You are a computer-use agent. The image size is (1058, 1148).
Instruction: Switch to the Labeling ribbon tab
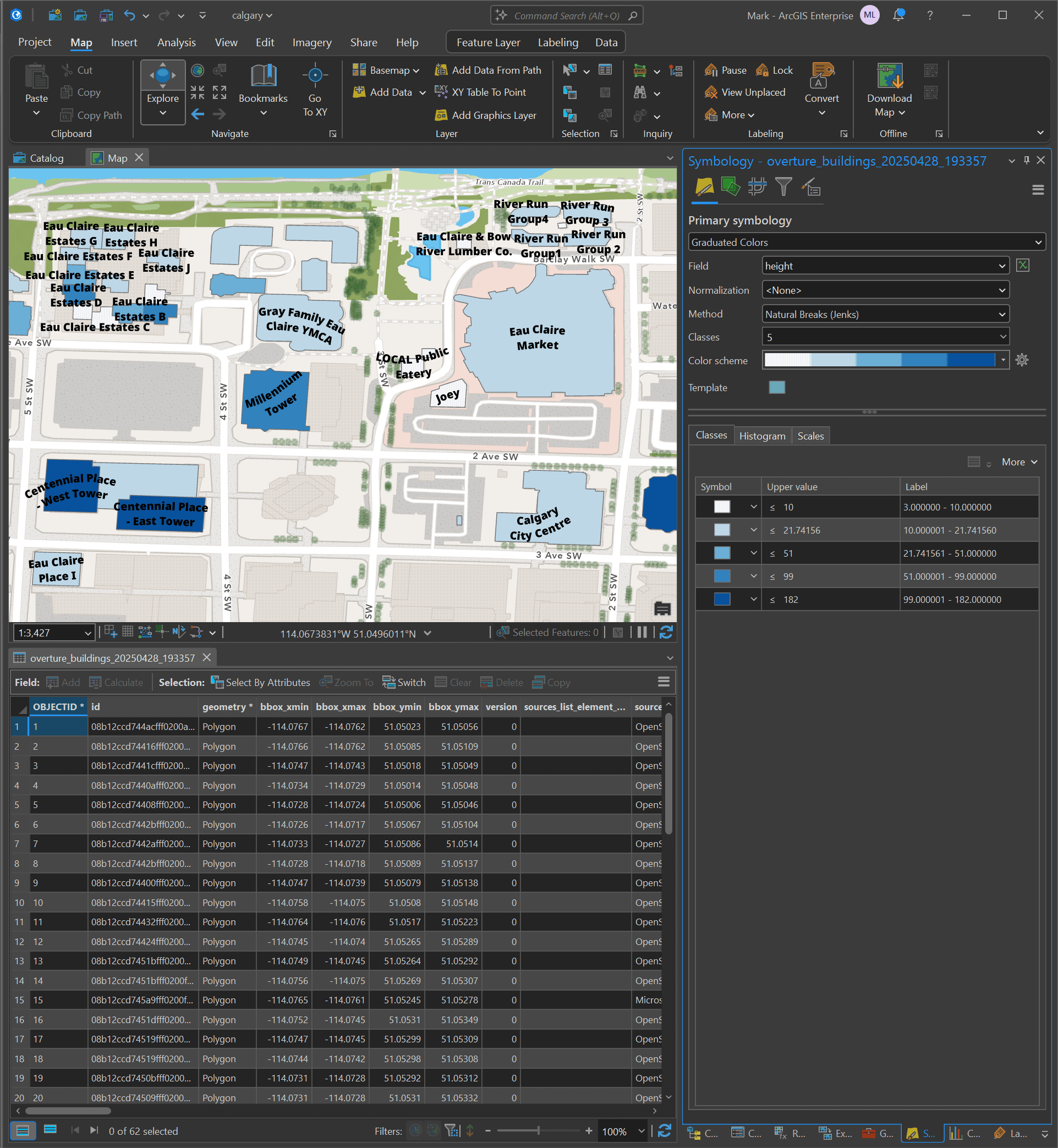pos(558,42)
